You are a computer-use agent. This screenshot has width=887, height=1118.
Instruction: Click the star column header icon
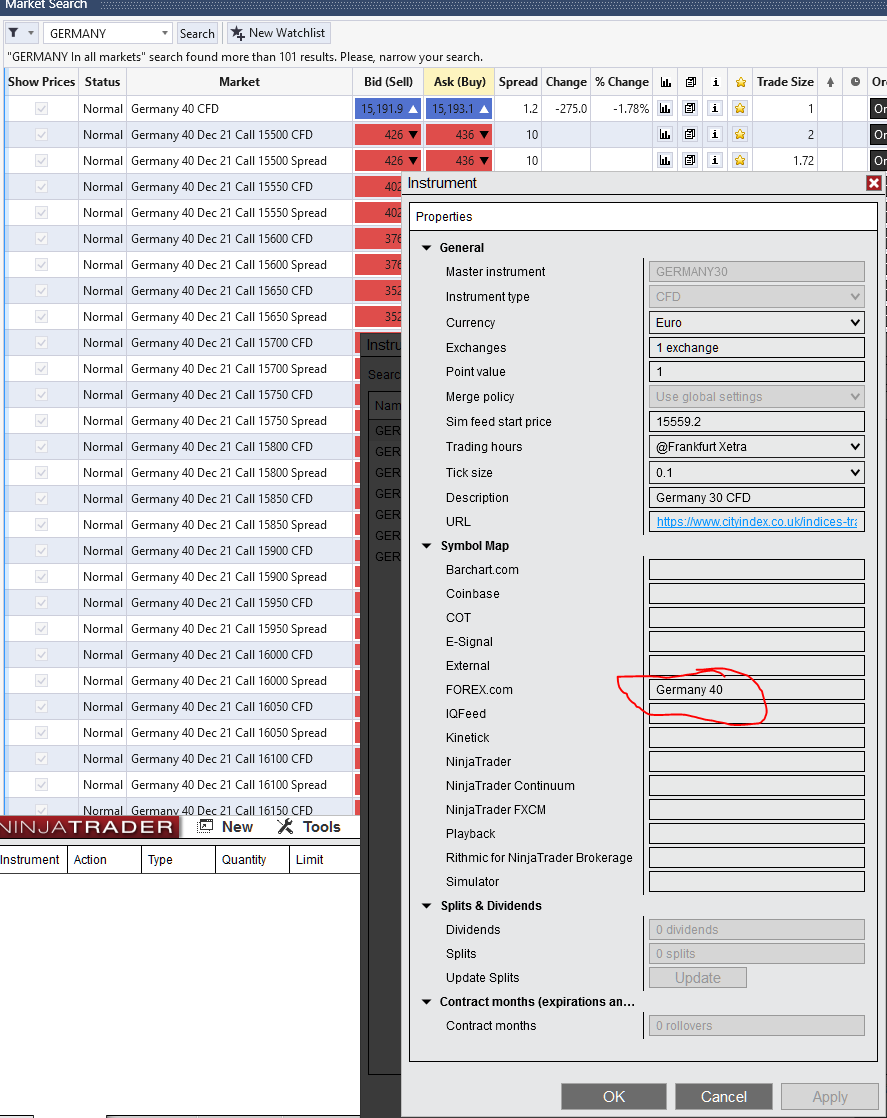point(741,82)
